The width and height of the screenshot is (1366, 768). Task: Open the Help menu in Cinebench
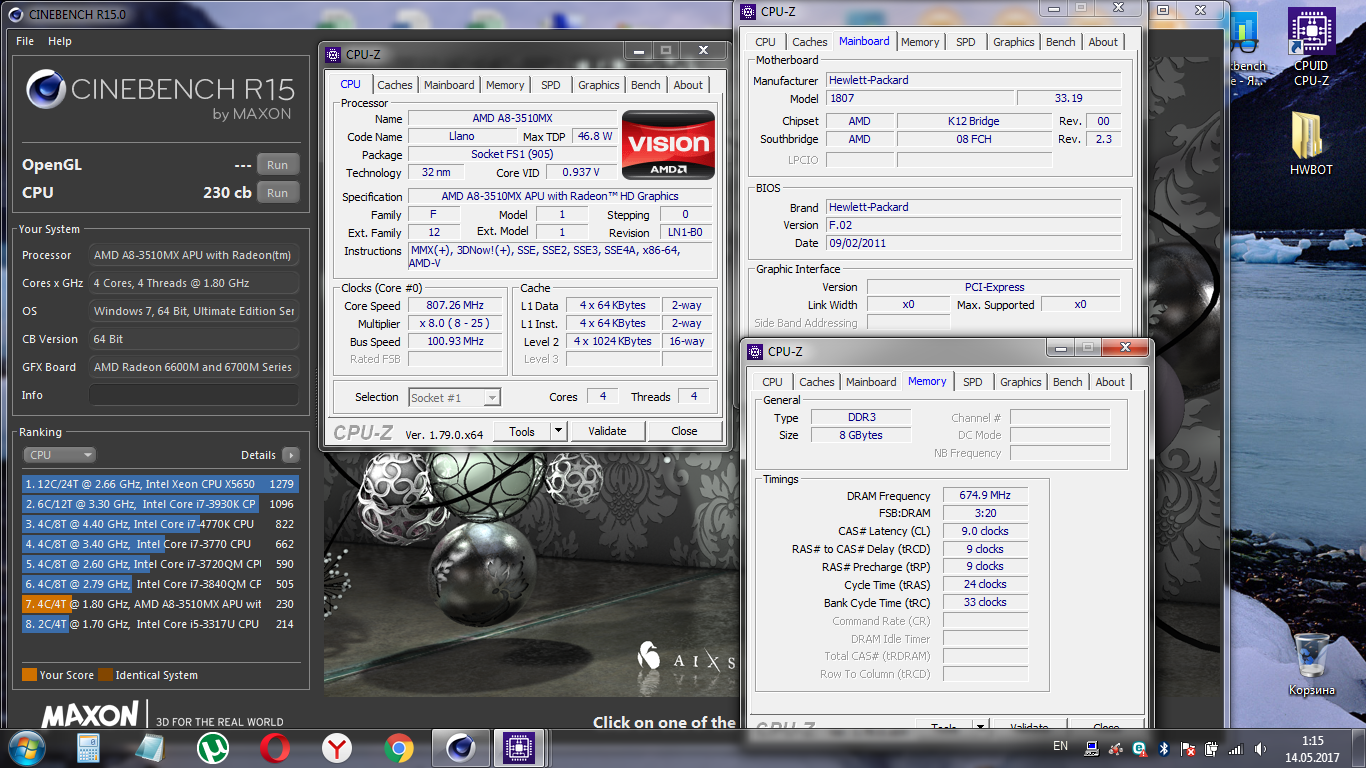[x=60, y=41]
